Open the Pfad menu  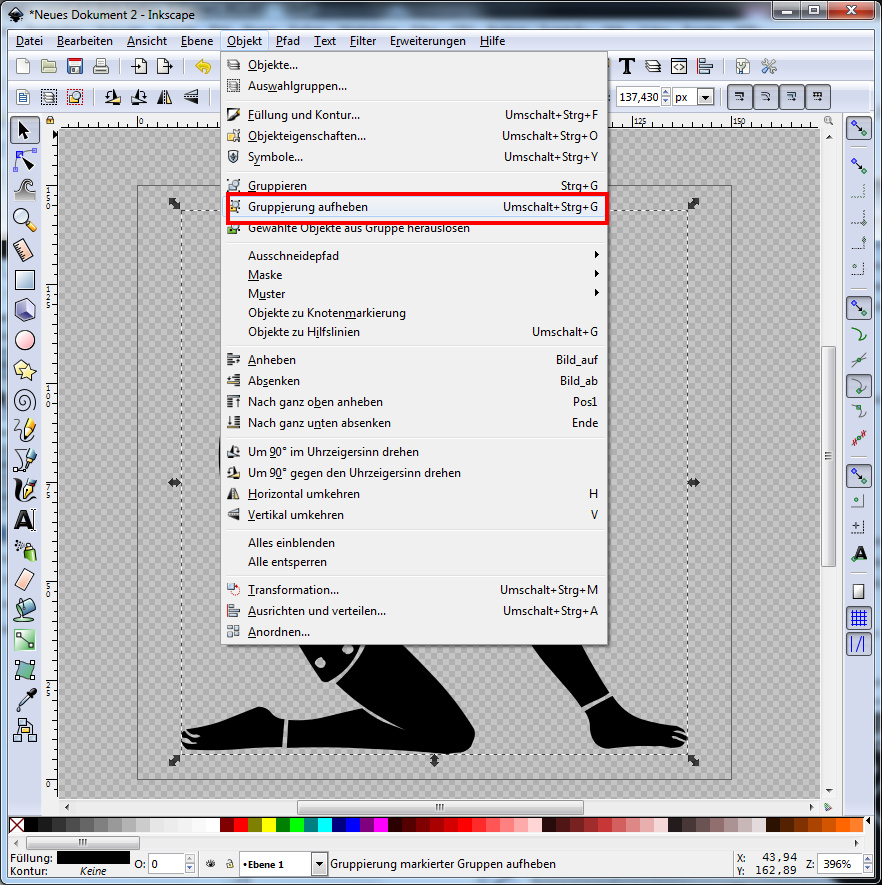tap(287, 41)
